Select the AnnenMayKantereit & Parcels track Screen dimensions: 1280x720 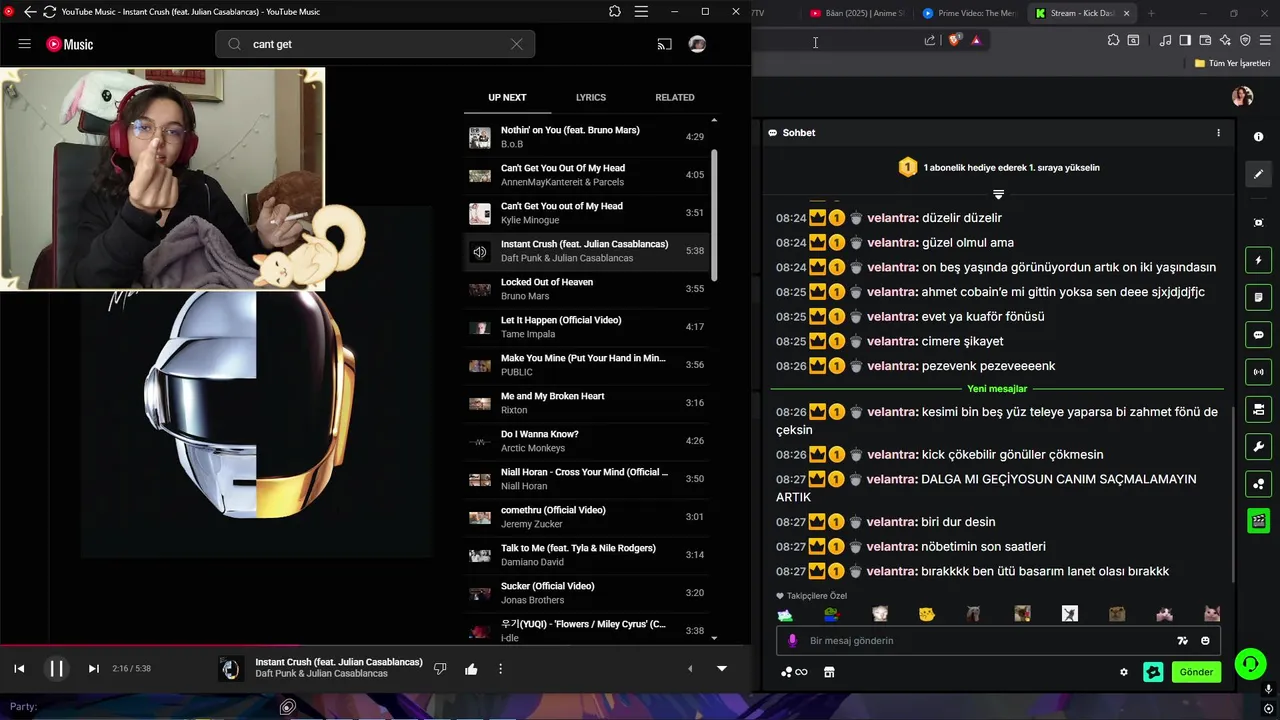(x=587, y=175)
